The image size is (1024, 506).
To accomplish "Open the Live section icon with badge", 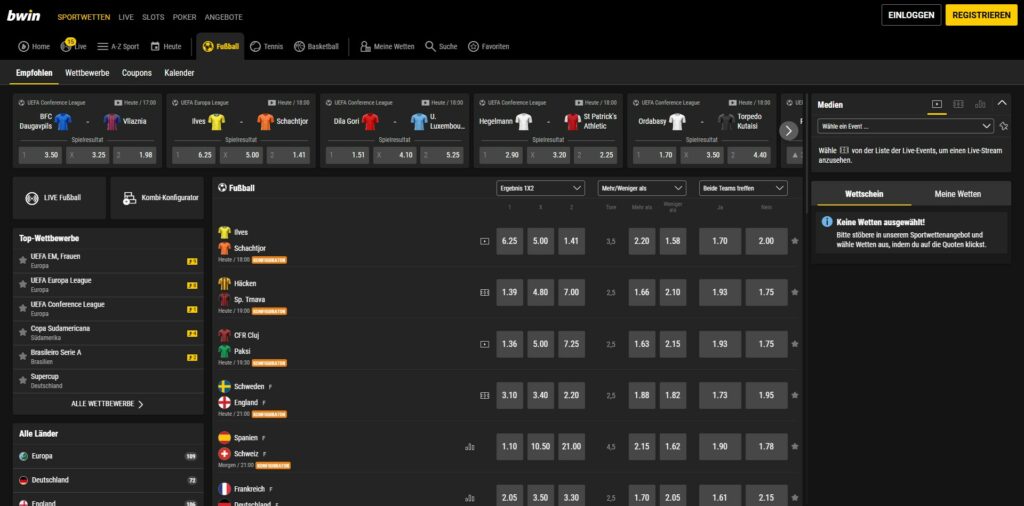I will click(73, 46).
